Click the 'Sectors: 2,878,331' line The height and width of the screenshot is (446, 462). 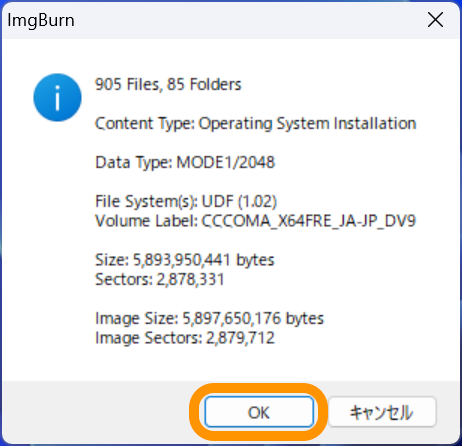160,279
